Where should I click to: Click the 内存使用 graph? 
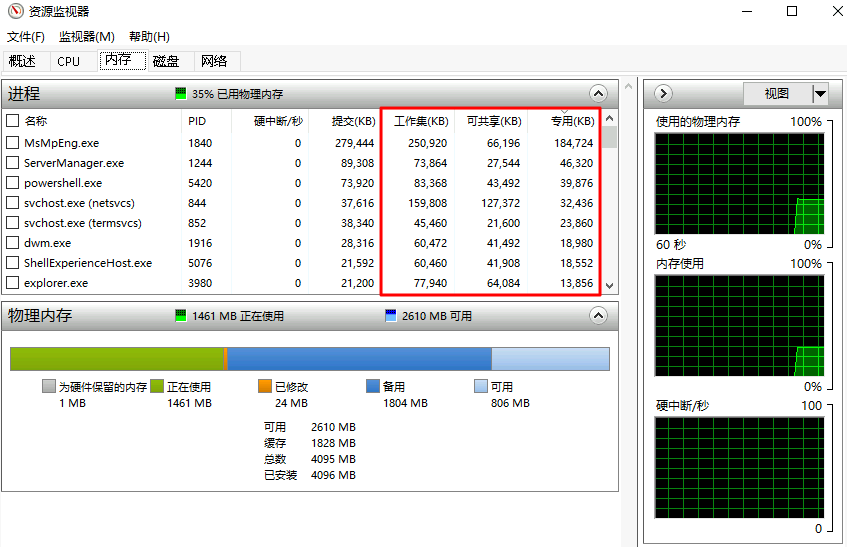[x=740, y=326]
